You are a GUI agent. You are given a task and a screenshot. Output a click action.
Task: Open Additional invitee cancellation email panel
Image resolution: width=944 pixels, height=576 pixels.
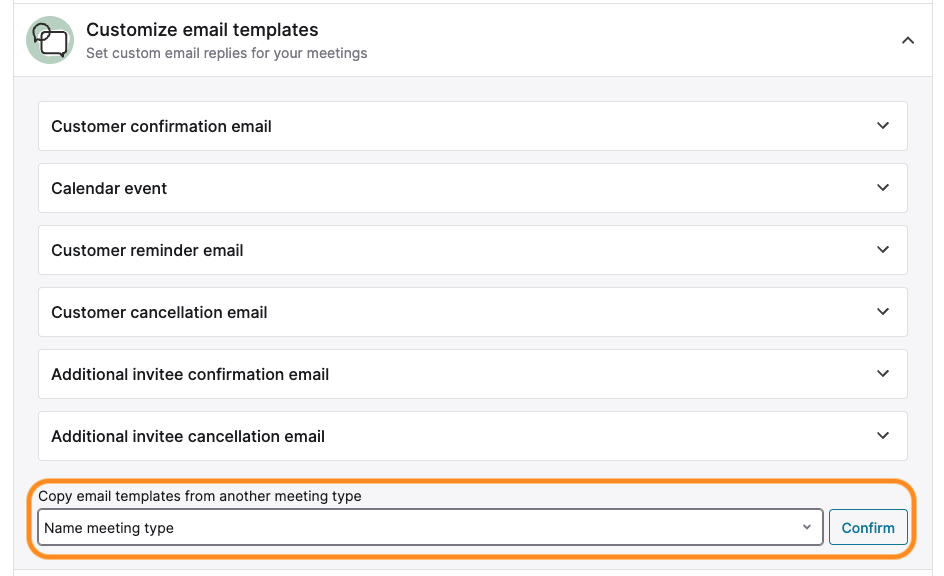coord(473,436)
